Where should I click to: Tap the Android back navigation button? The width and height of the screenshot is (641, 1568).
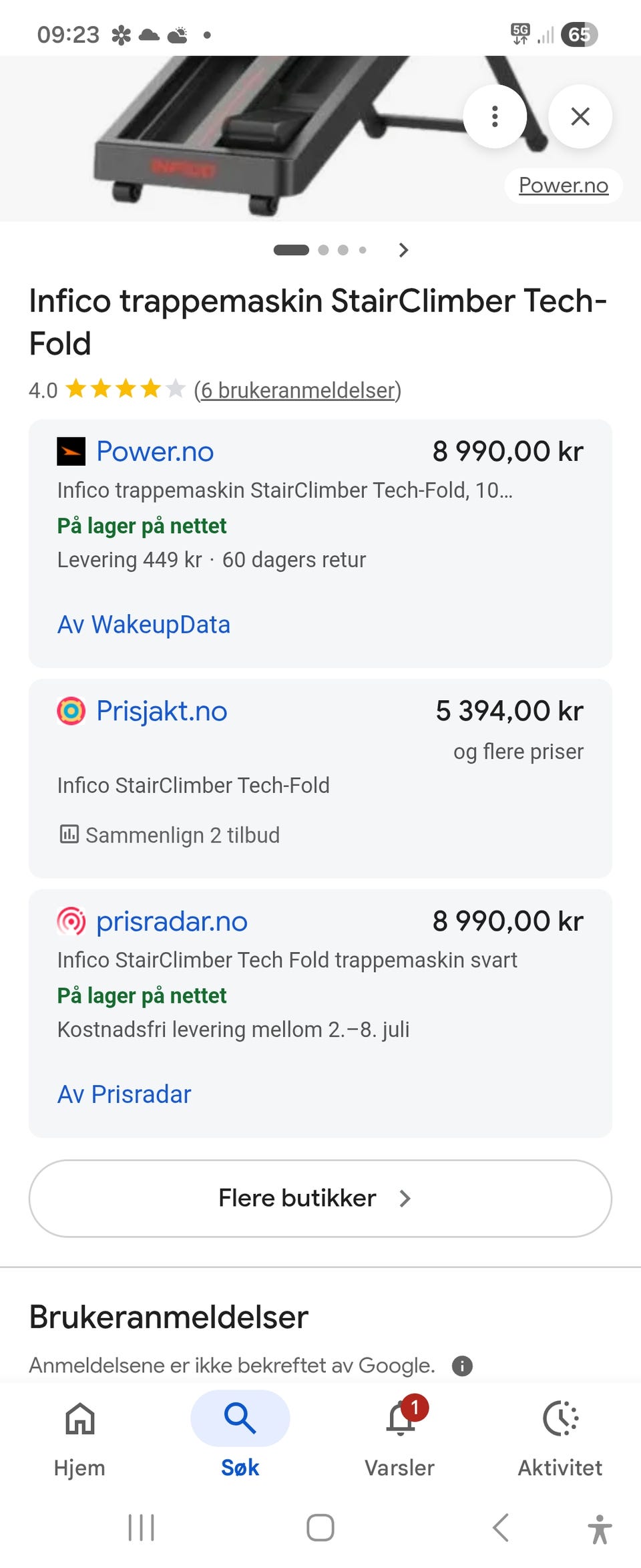point(501,1527)
